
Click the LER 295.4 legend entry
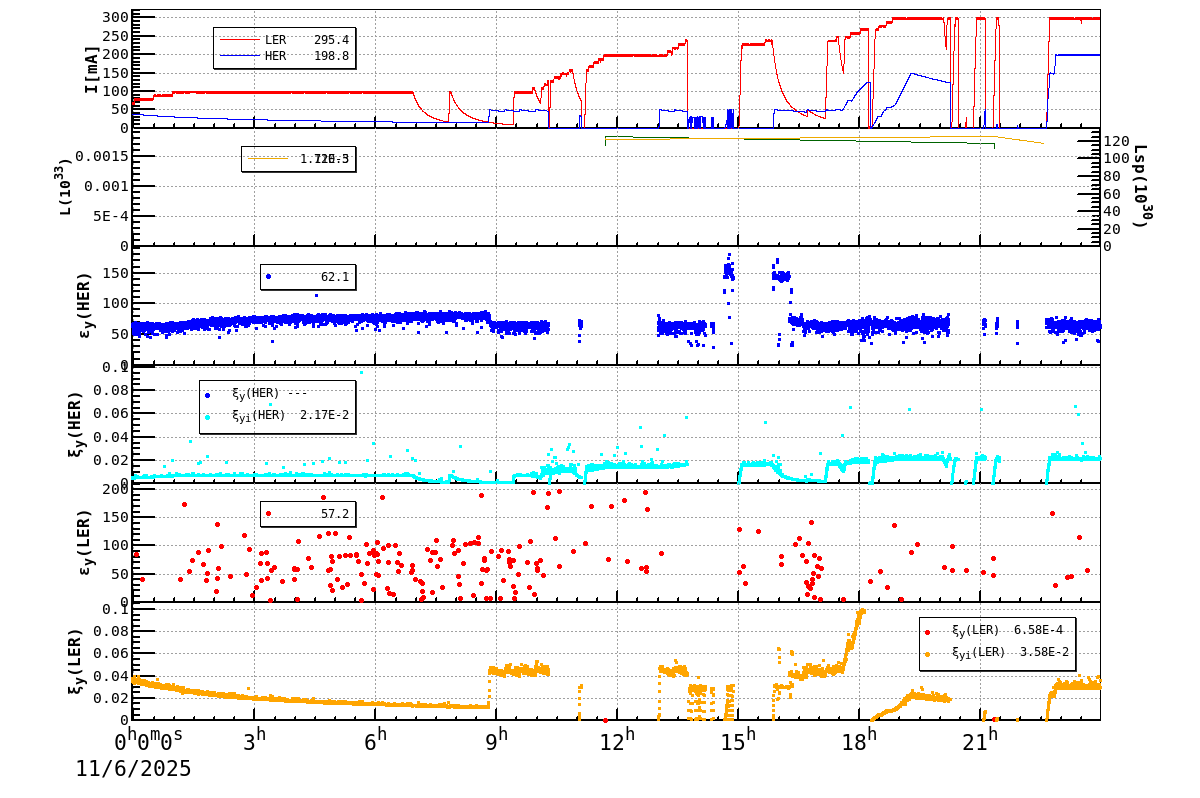coord(284,40)
